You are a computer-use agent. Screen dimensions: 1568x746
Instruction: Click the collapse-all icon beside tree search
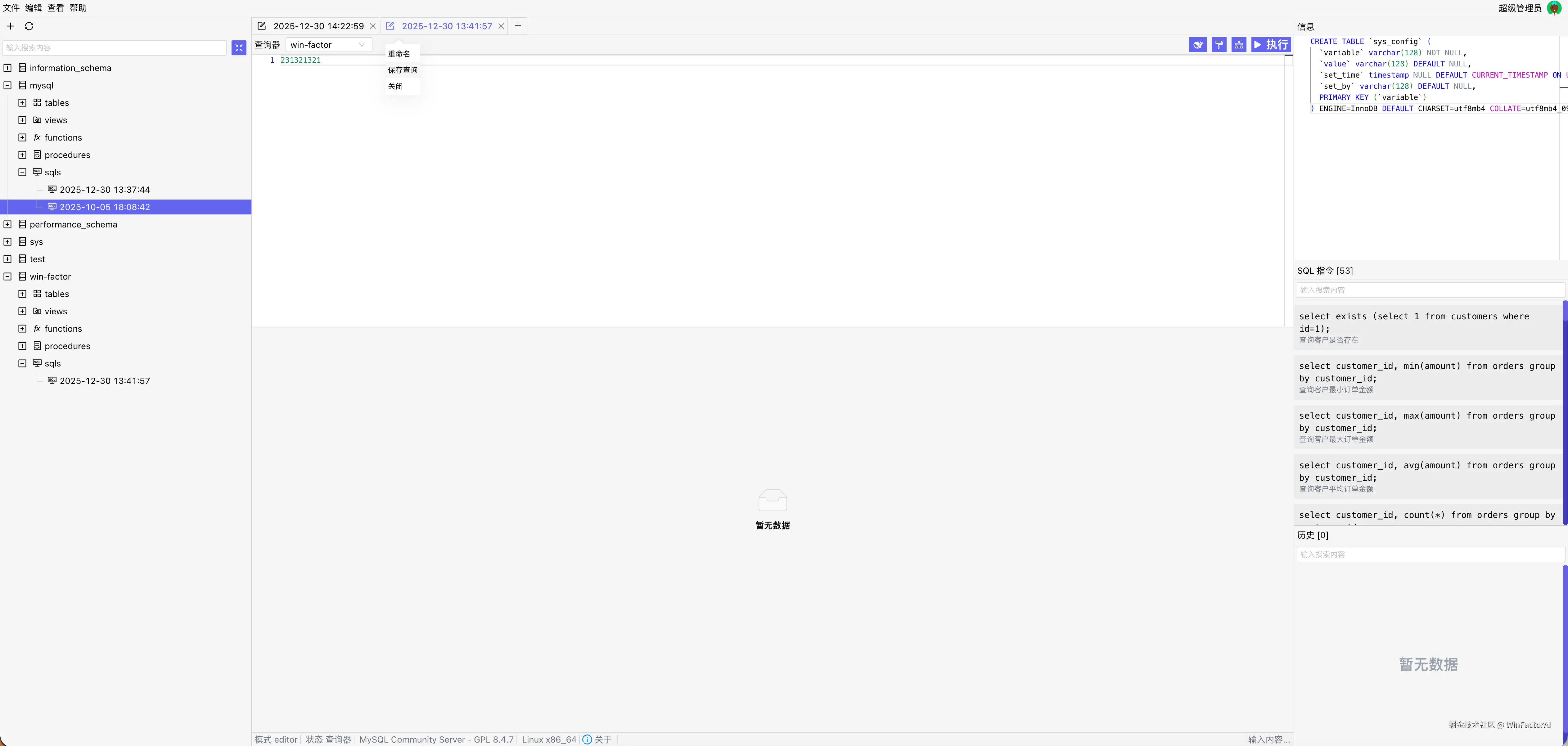coord(239,47)
